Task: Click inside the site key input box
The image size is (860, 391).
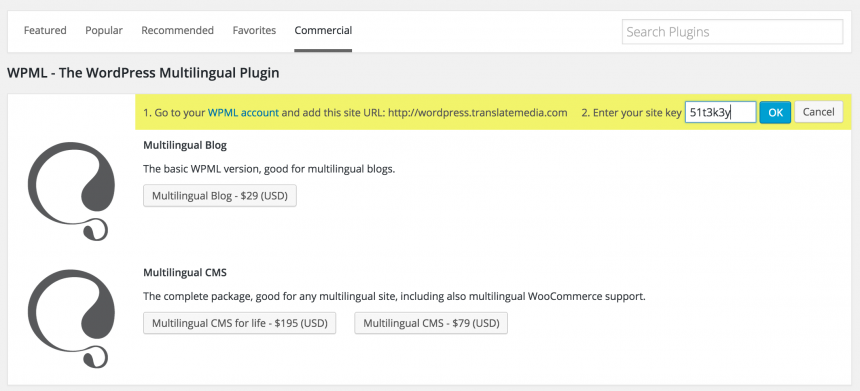Action: pos(721,112)
